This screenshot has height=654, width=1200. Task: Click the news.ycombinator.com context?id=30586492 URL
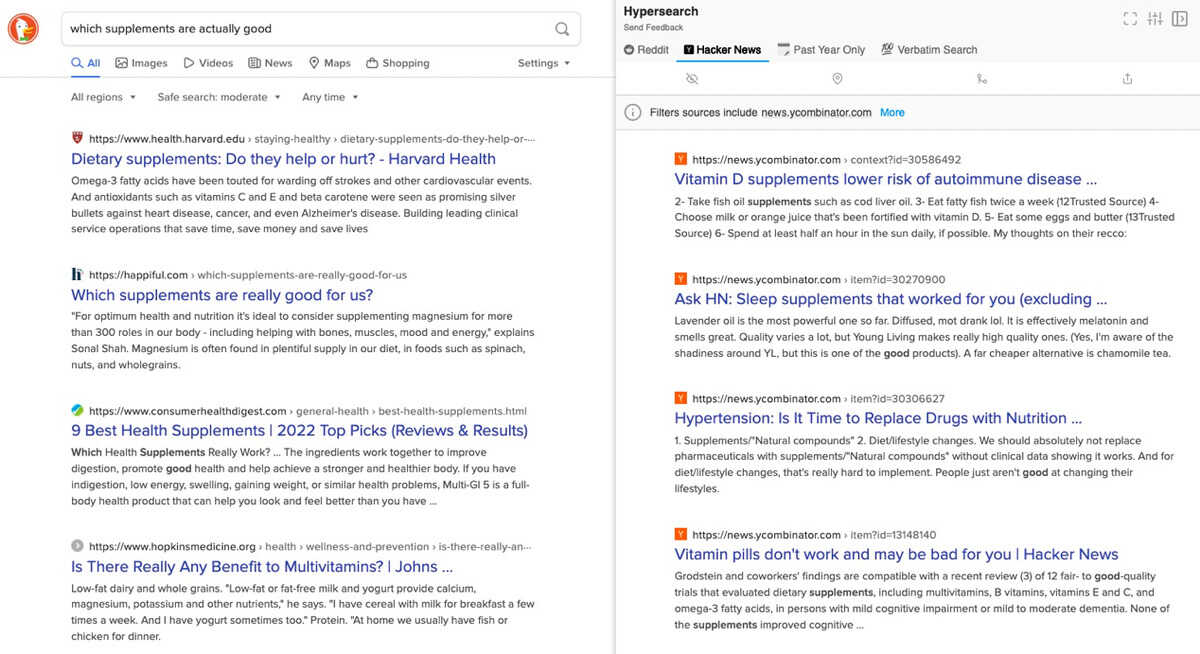[826, 159]
